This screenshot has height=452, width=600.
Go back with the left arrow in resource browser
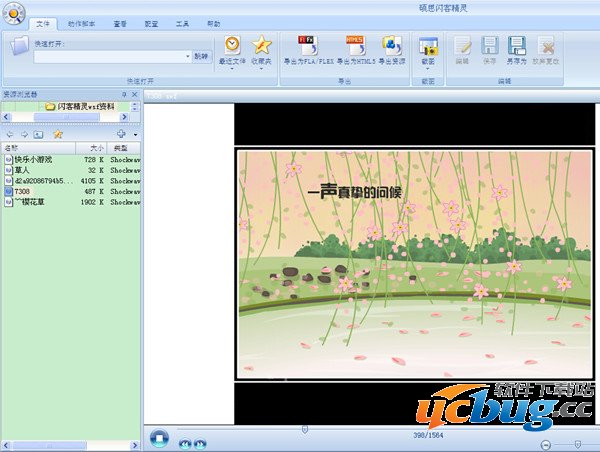point(10,134)
